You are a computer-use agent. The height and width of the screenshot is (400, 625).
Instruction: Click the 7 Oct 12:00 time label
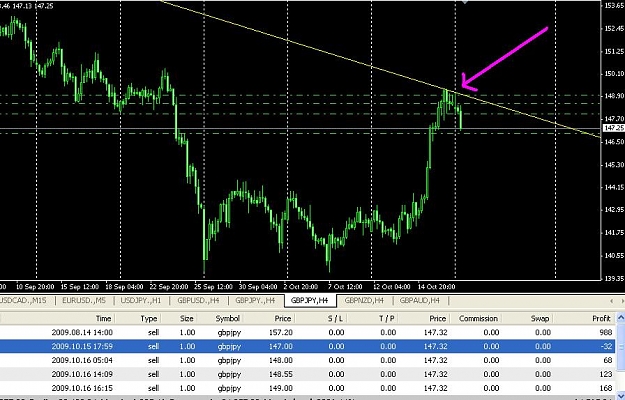[x=345, y=286]
